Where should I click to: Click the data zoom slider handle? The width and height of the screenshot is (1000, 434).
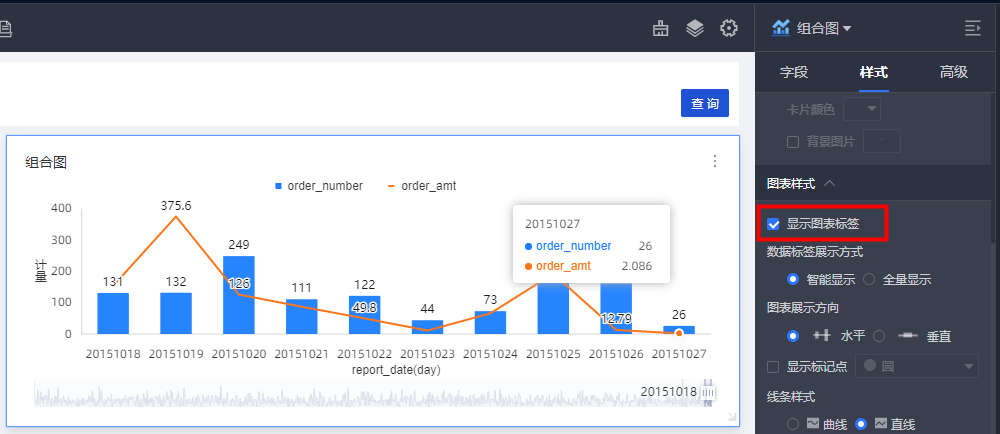[x=710, y=393]
